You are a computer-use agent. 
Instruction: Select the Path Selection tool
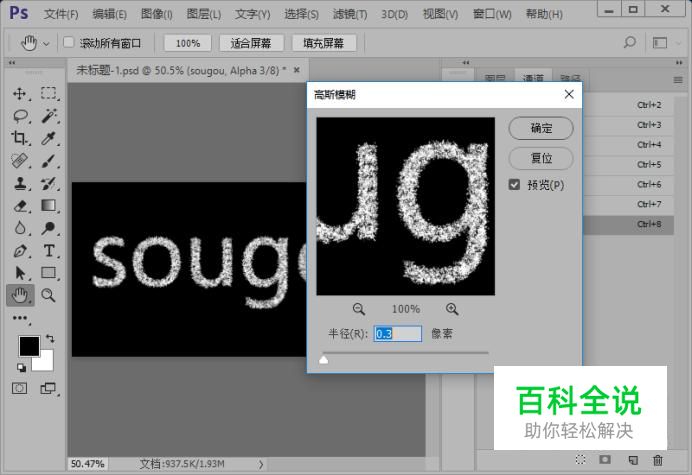point(20,273)
